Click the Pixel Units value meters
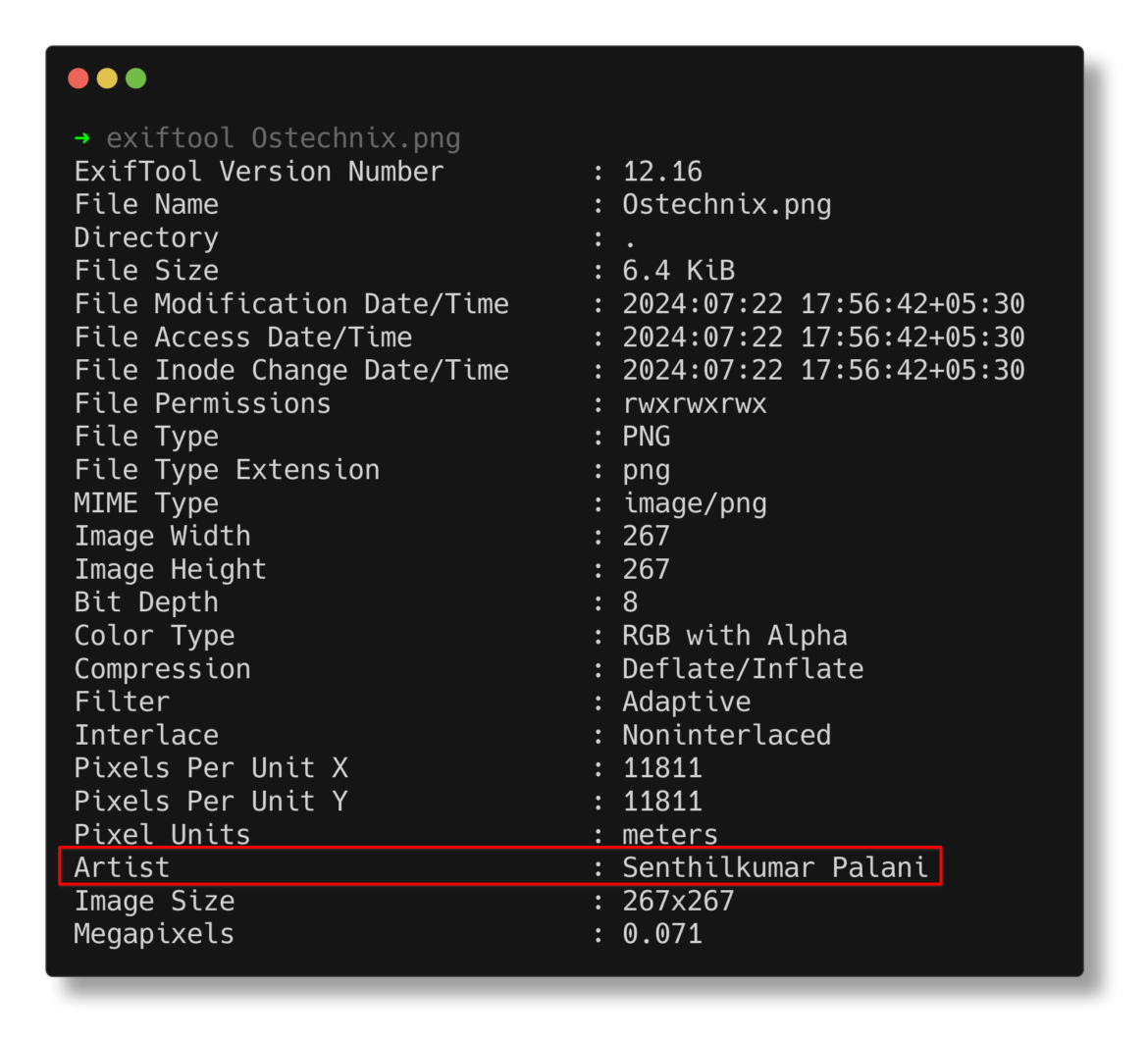 click(670, 835)
